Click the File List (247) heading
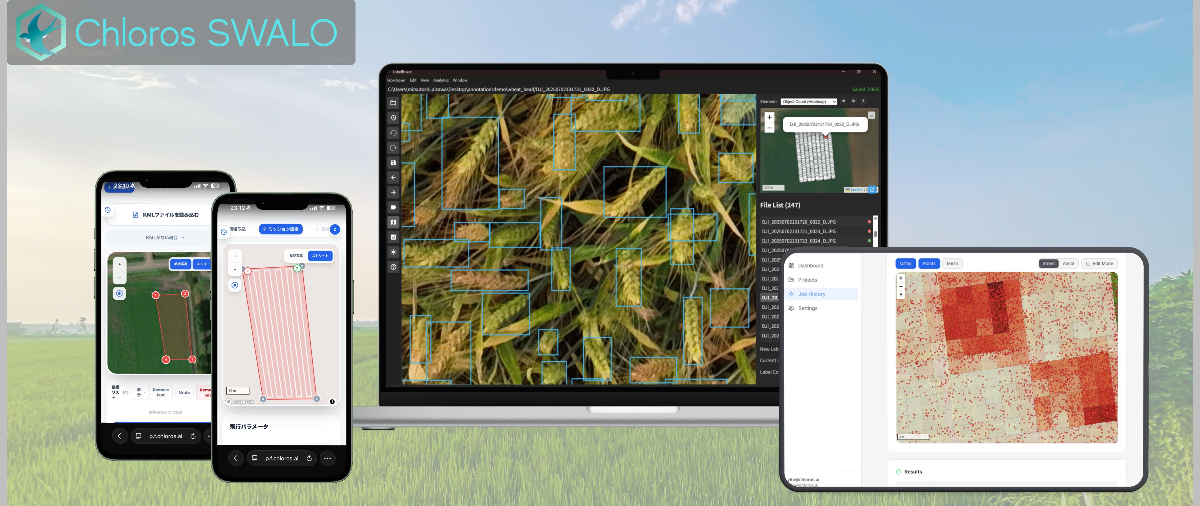 click(780, 205)
